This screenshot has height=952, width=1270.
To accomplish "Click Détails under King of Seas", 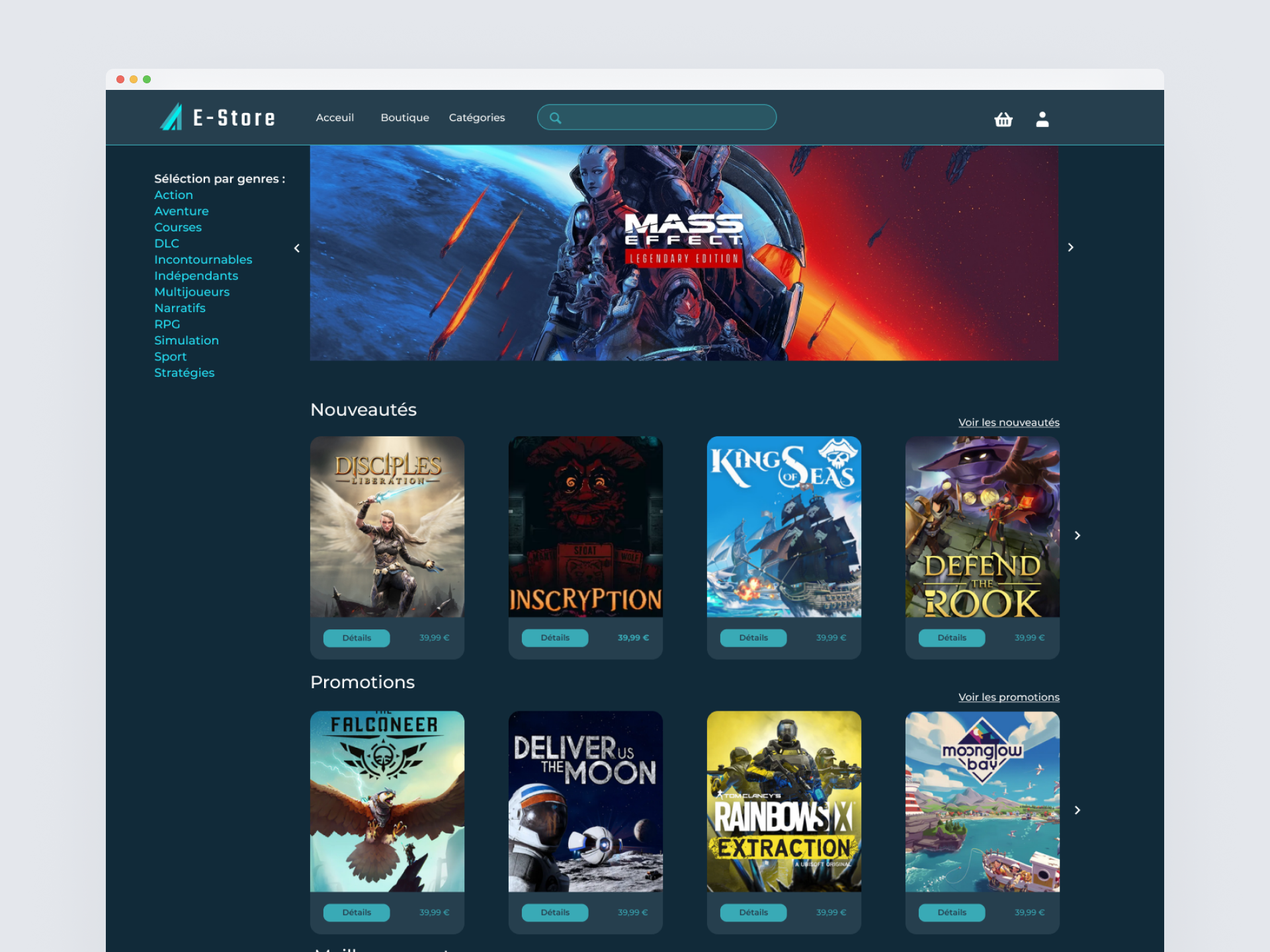I will coord(753,638).
